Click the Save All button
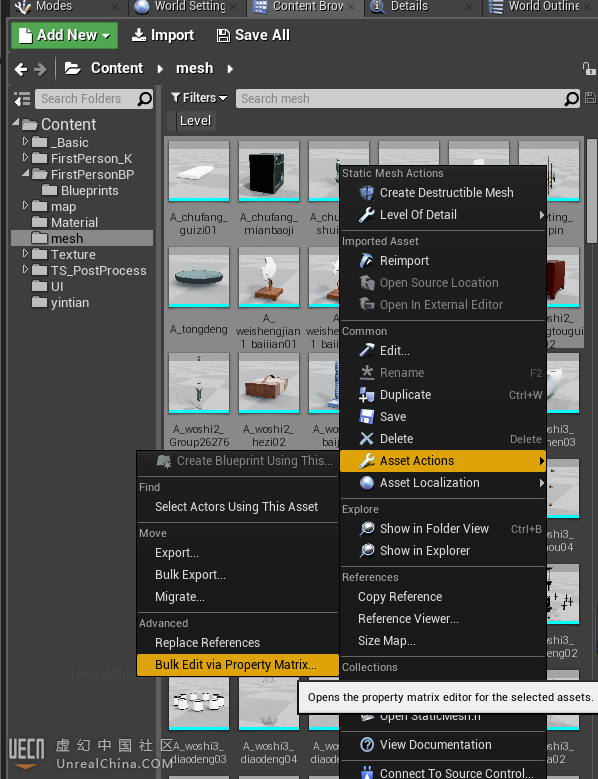Viewport: 598px width, 779px height. tap(253, 35)
